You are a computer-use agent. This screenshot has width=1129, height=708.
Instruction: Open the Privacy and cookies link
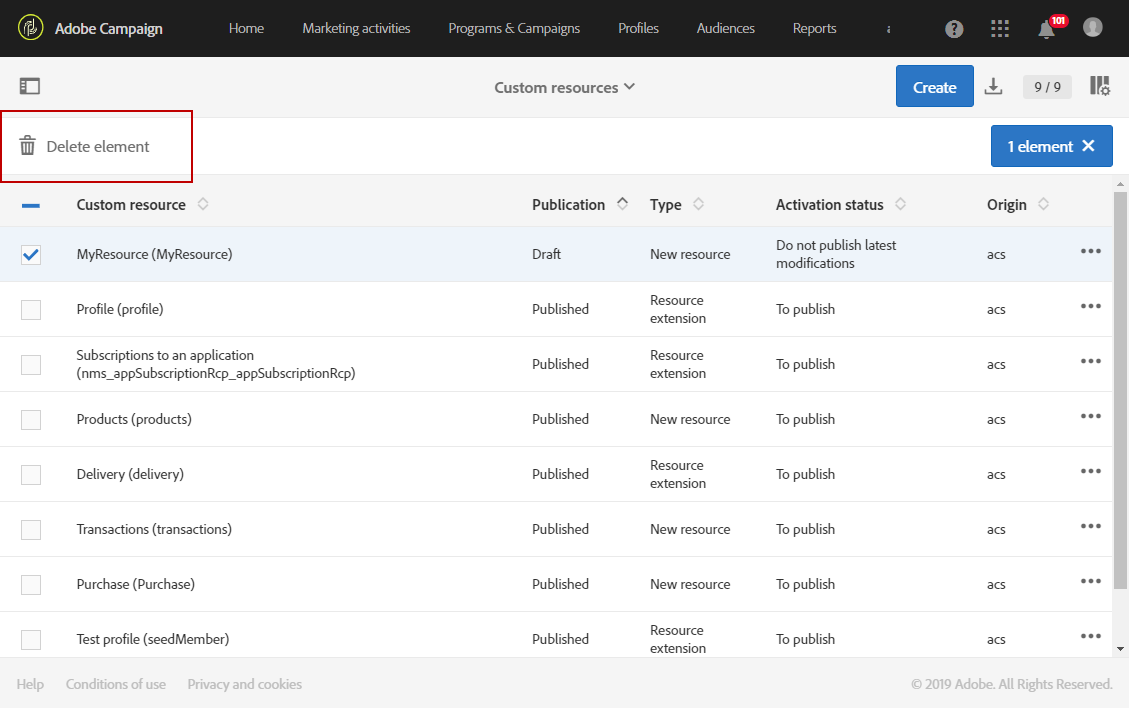pyautogui.click(x=245, y=684)
